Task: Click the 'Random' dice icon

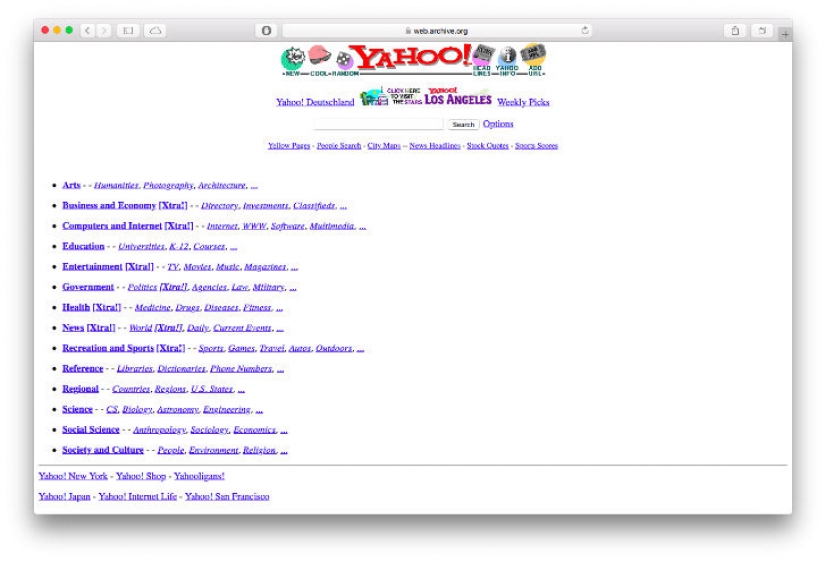Action: pos(344,59)
